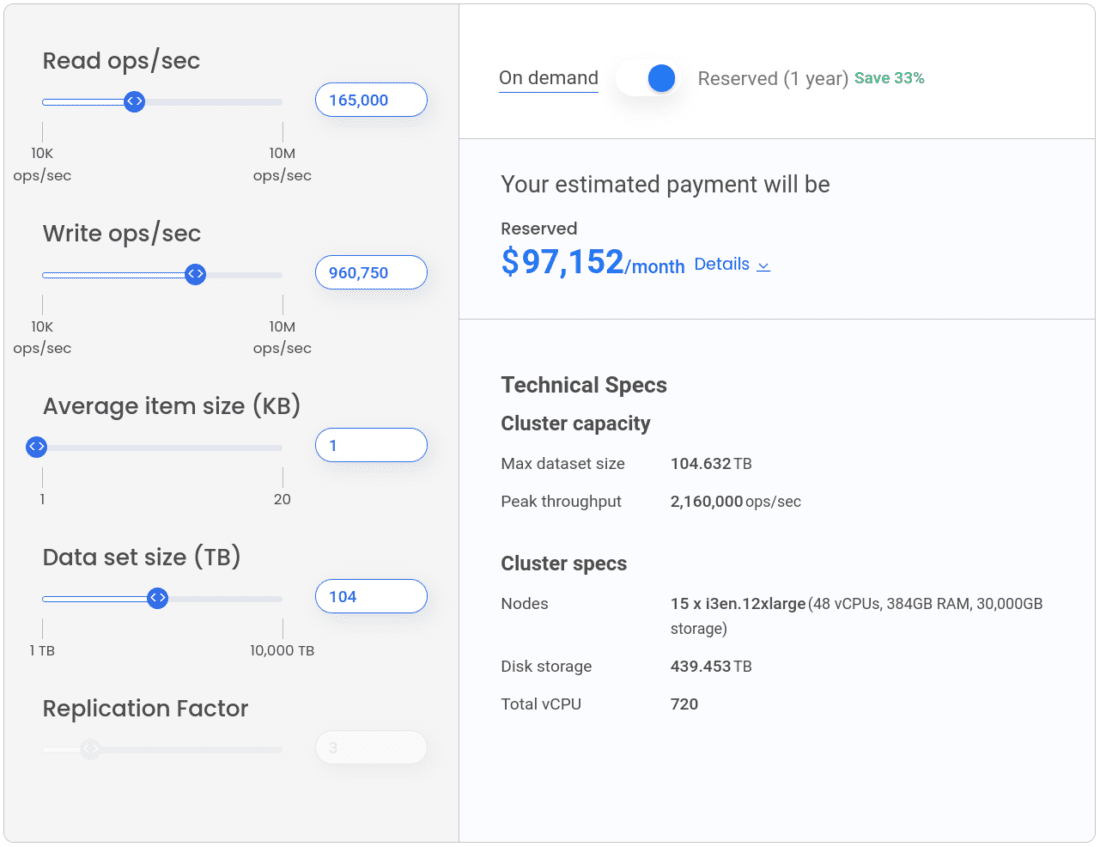Click the Write ops/sec input showing 960,750
Screen dimensions: 1100x847
pos(371,273)
